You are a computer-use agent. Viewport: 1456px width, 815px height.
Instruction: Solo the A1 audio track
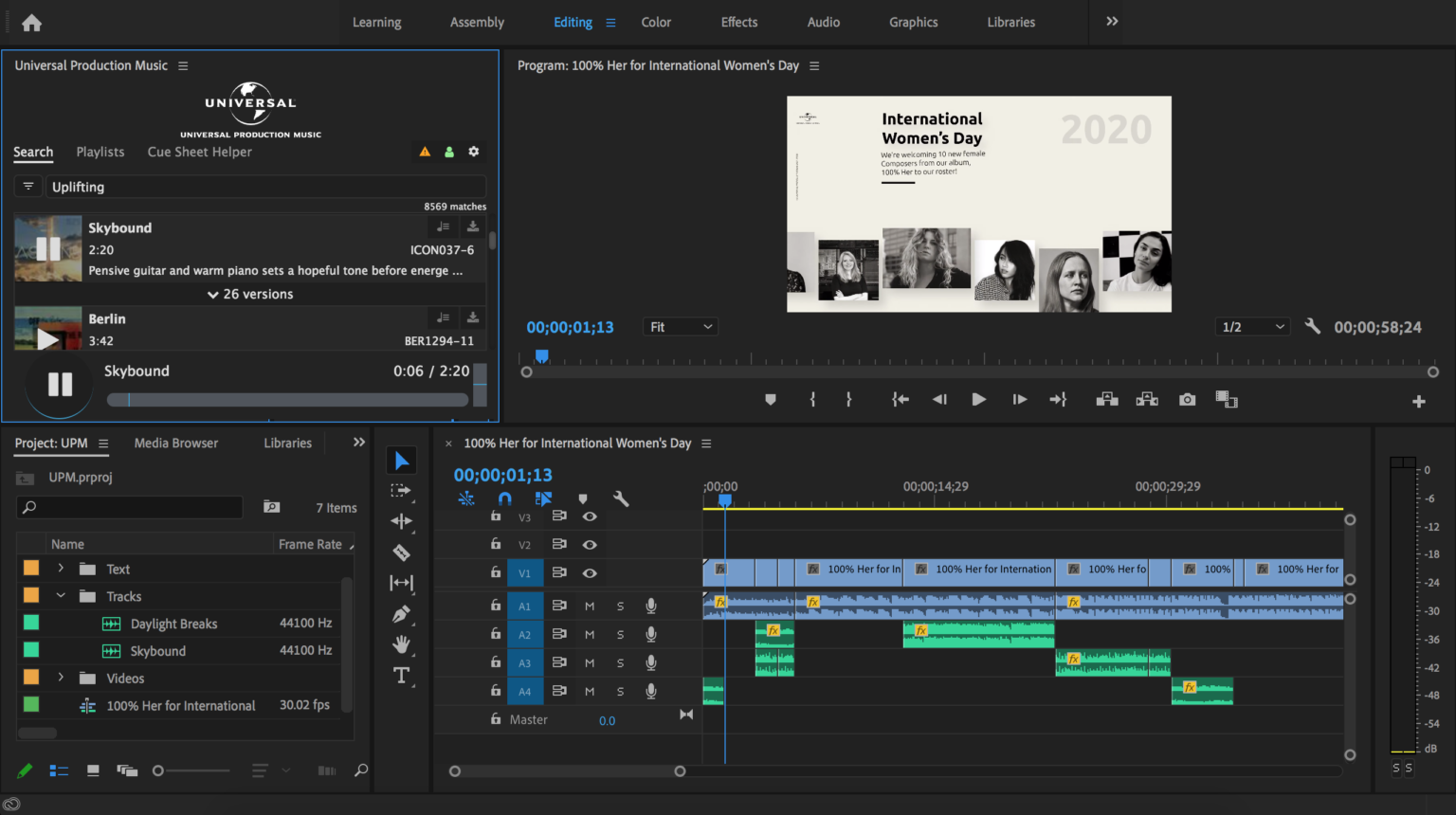click(x=620, y=605)
